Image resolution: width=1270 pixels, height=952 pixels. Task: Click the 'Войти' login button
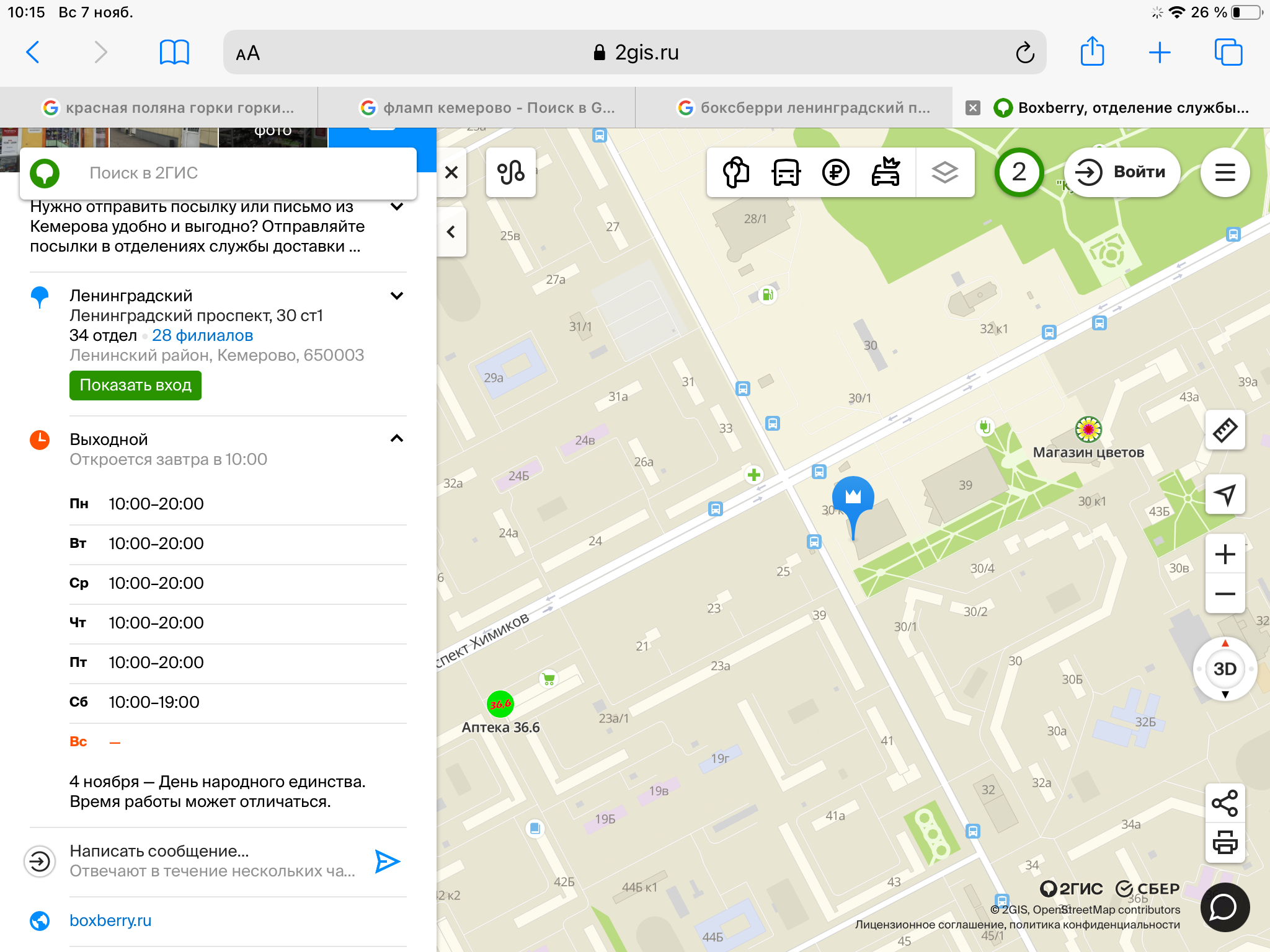click(1122, 172)
